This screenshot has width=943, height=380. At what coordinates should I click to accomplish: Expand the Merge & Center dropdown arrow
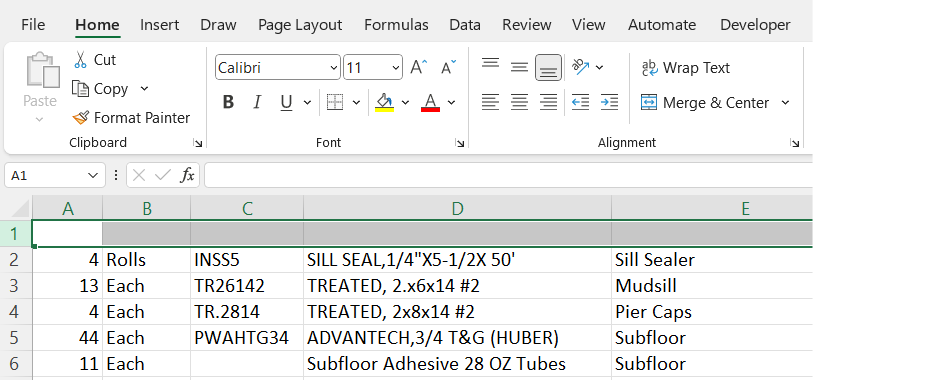785,103
